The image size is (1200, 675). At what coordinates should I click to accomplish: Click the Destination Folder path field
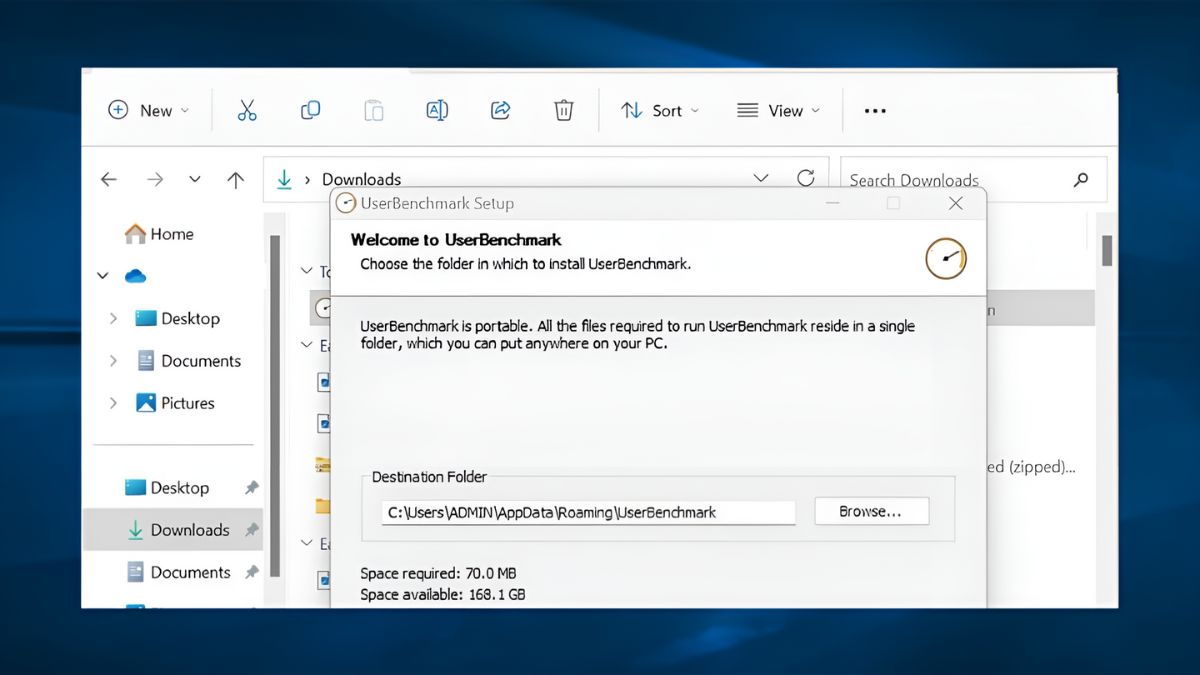tap(588, 512)
